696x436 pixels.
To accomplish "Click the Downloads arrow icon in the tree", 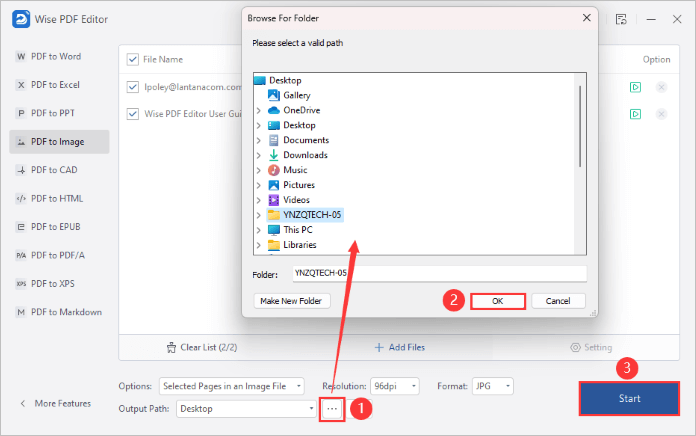I will tap(274, 155).
